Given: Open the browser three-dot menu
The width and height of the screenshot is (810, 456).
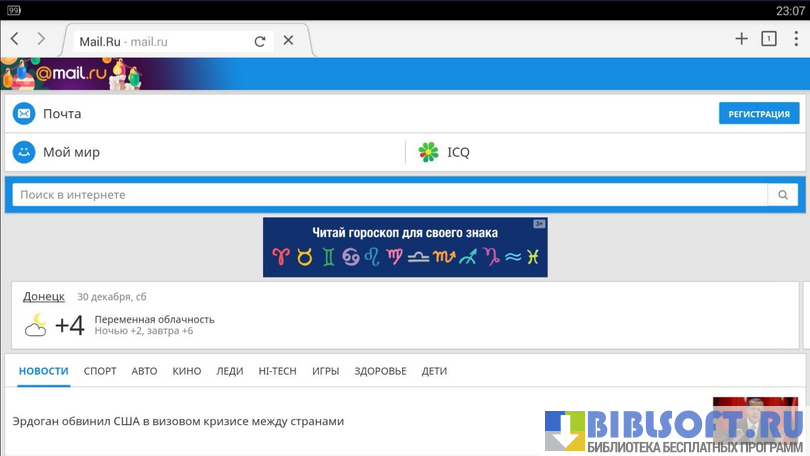Looking at the screenshot, I should 796,39.
